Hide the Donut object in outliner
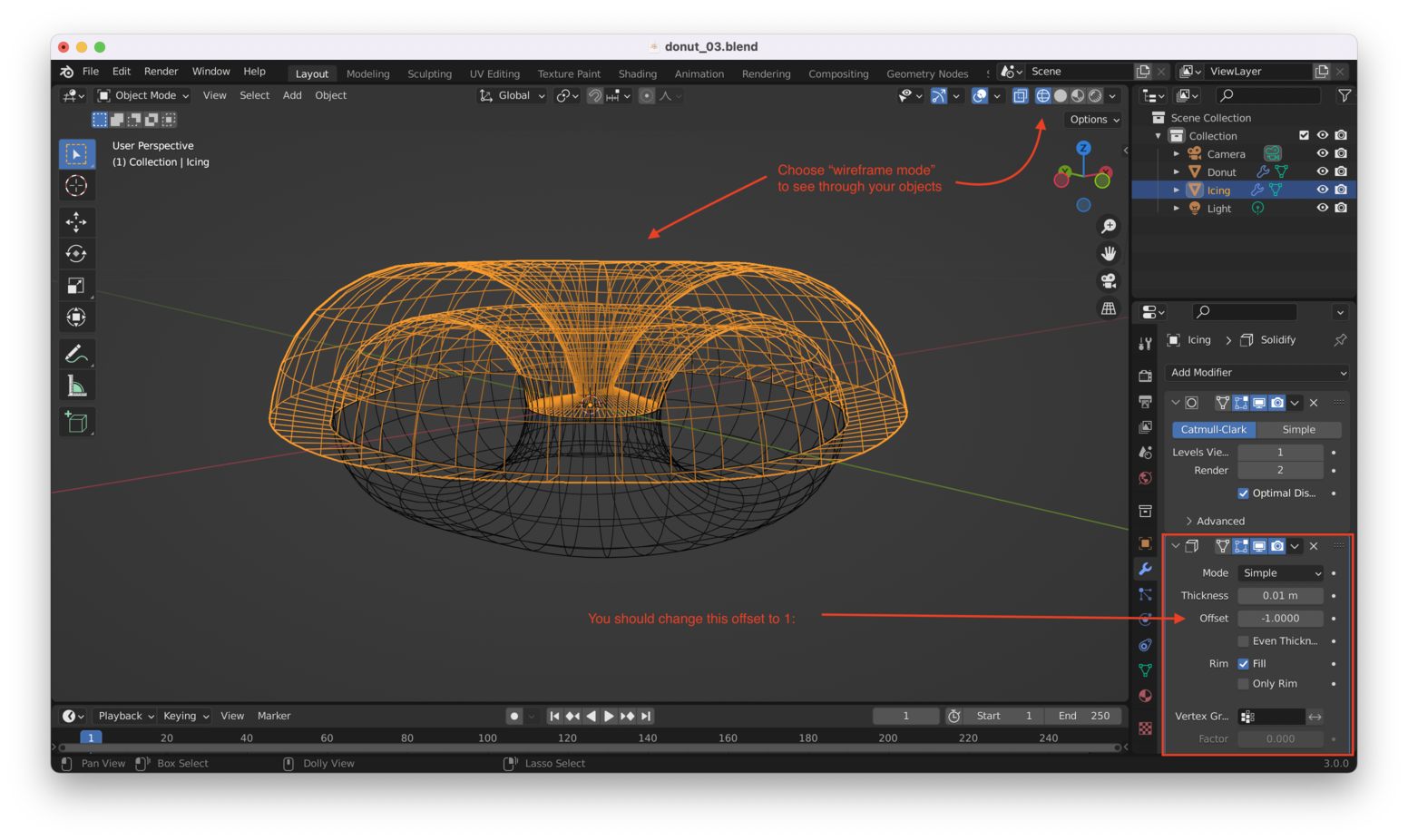Viewport: 1408px width, 840px height. click(1322, 171)
